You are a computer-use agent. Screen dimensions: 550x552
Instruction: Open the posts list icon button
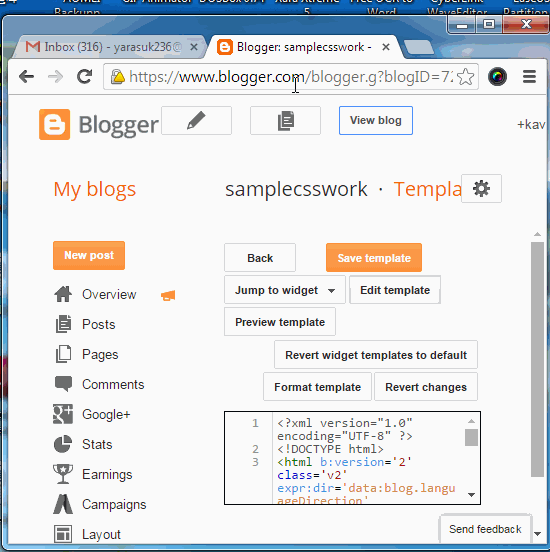(285, 120)
